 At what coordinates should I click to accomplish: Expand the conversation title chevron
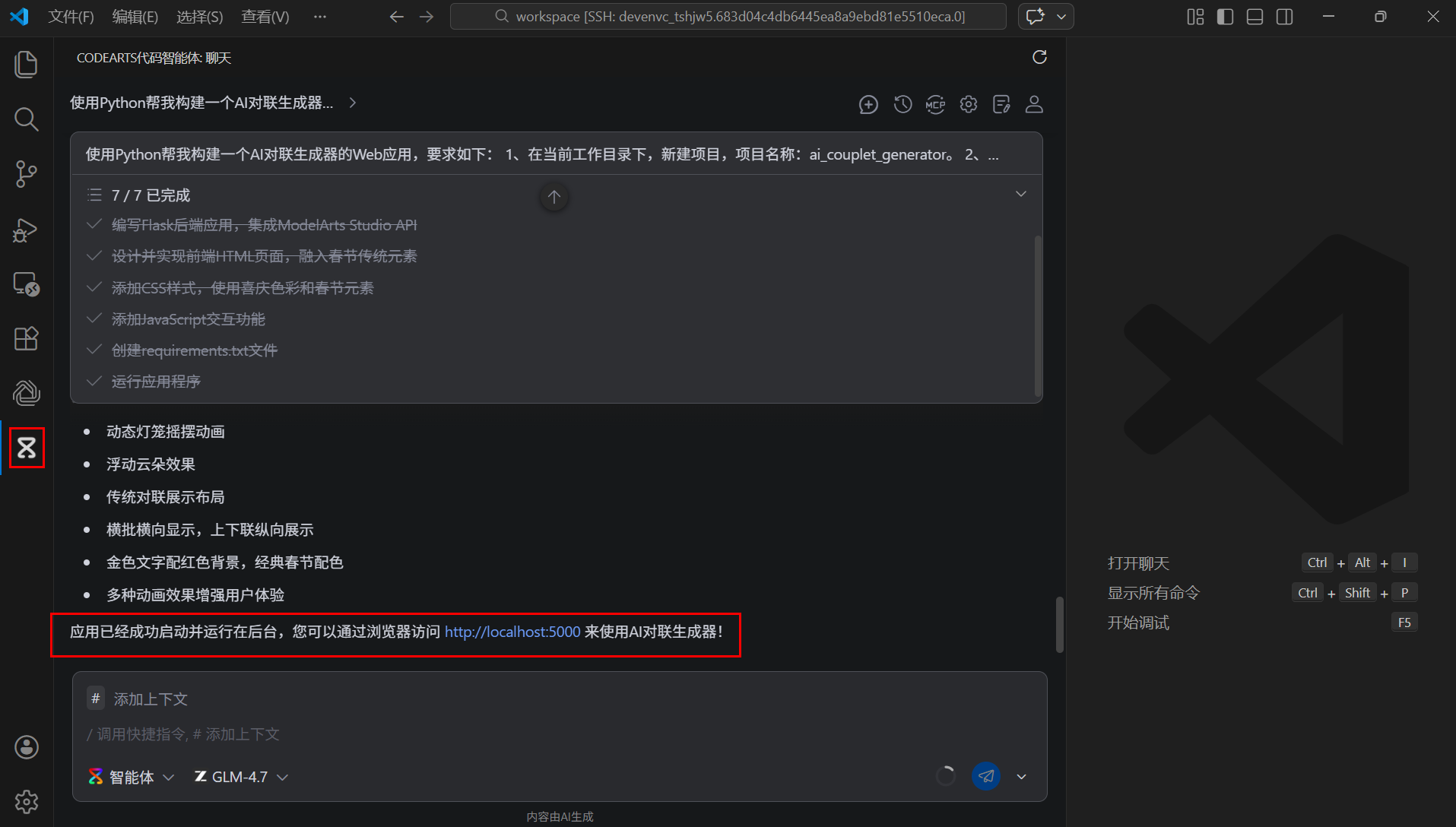click(x=353, y=103)
